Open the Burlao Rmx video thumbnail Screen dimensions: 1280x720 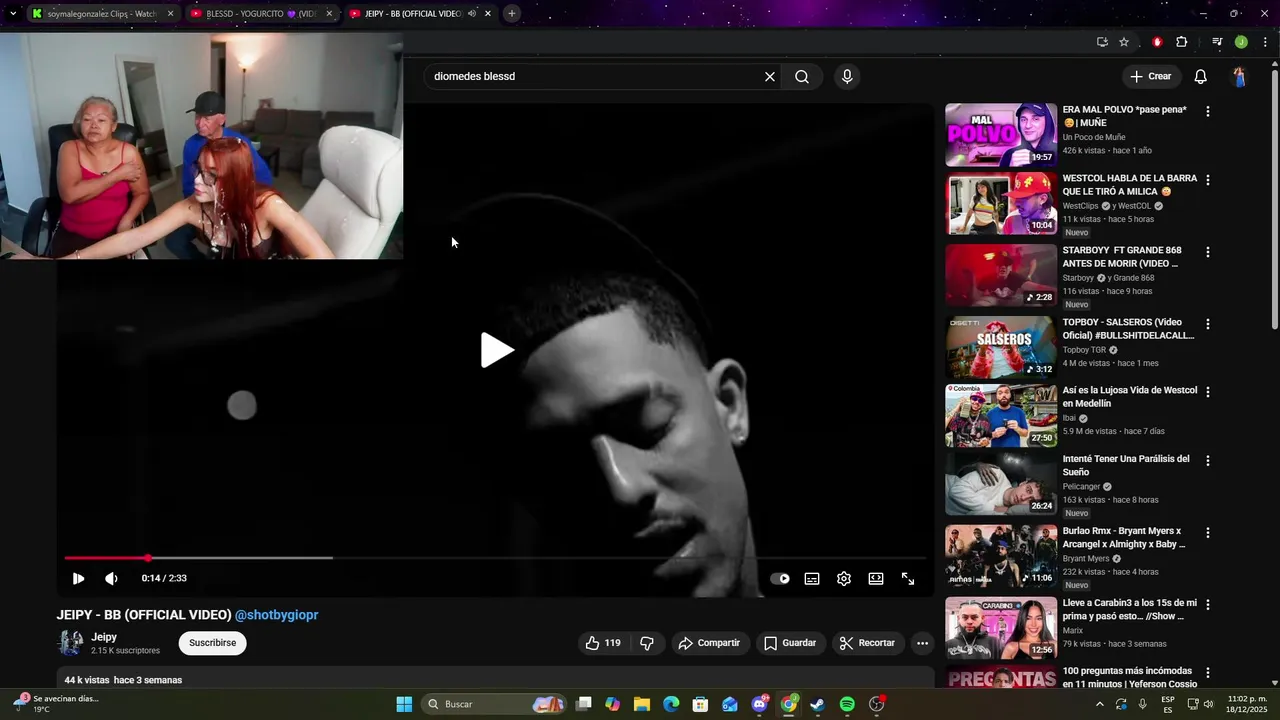1001,556
